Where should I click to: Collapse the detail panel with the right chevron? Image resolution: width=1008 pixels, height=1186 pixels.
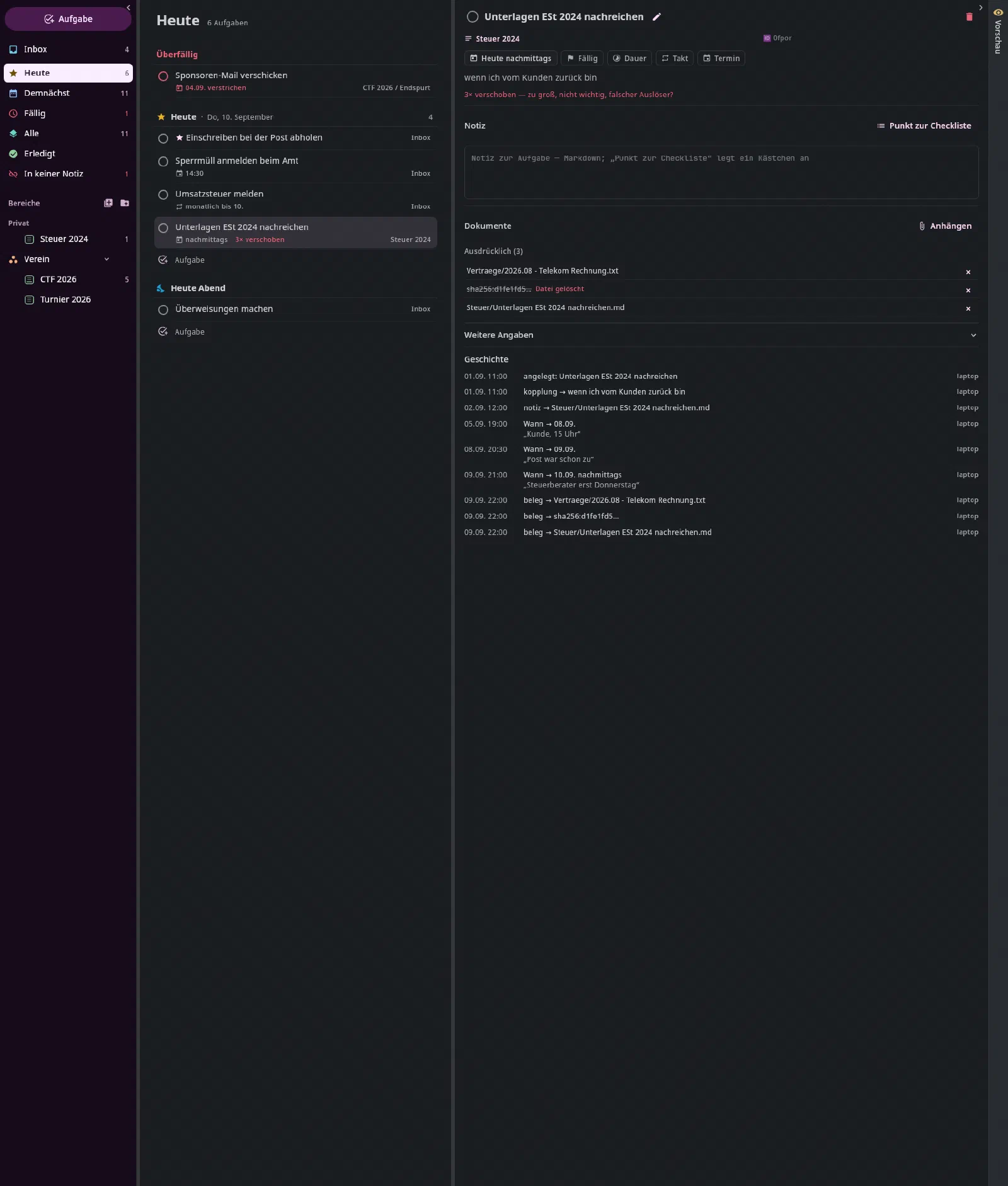(981, 8)
